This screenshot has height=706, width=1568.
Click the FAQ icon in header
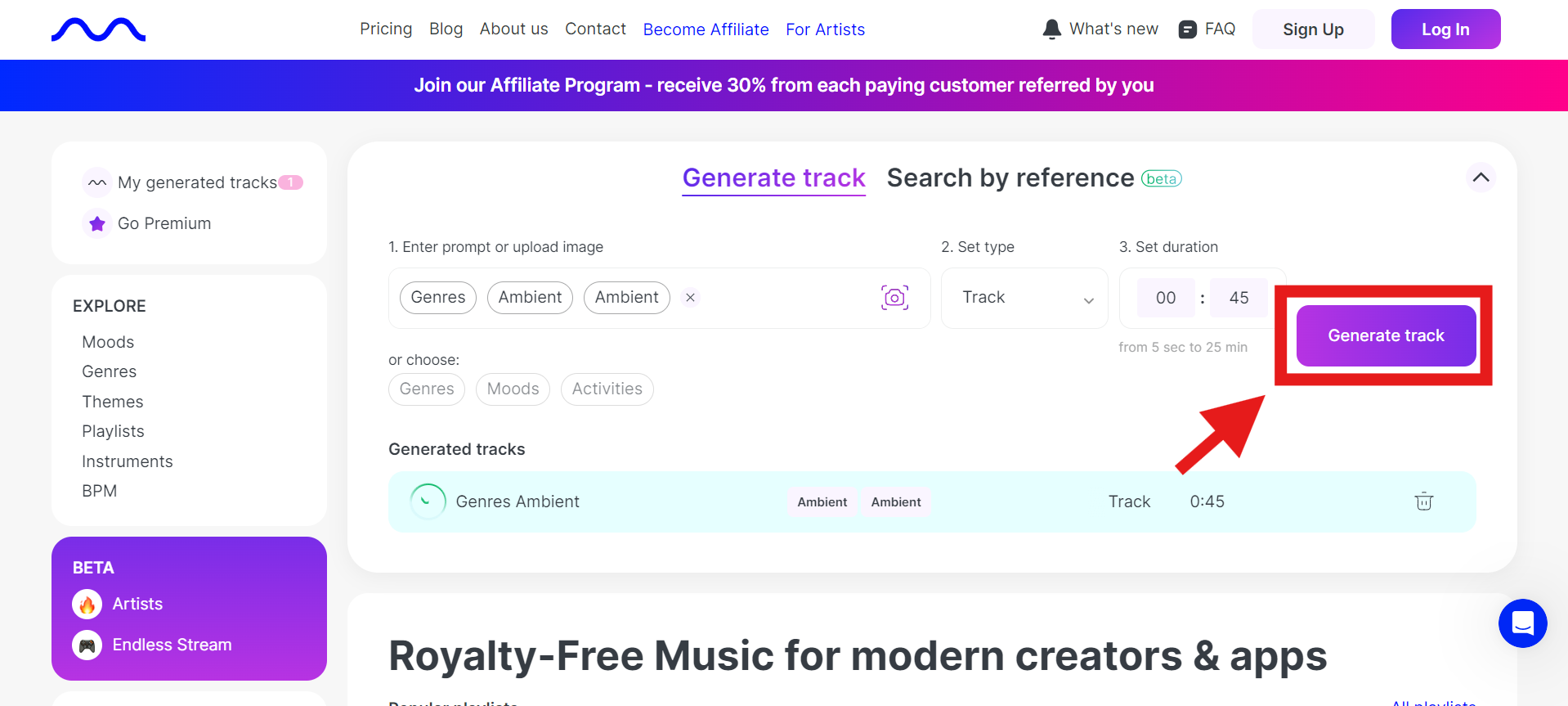click(1187, 29)
